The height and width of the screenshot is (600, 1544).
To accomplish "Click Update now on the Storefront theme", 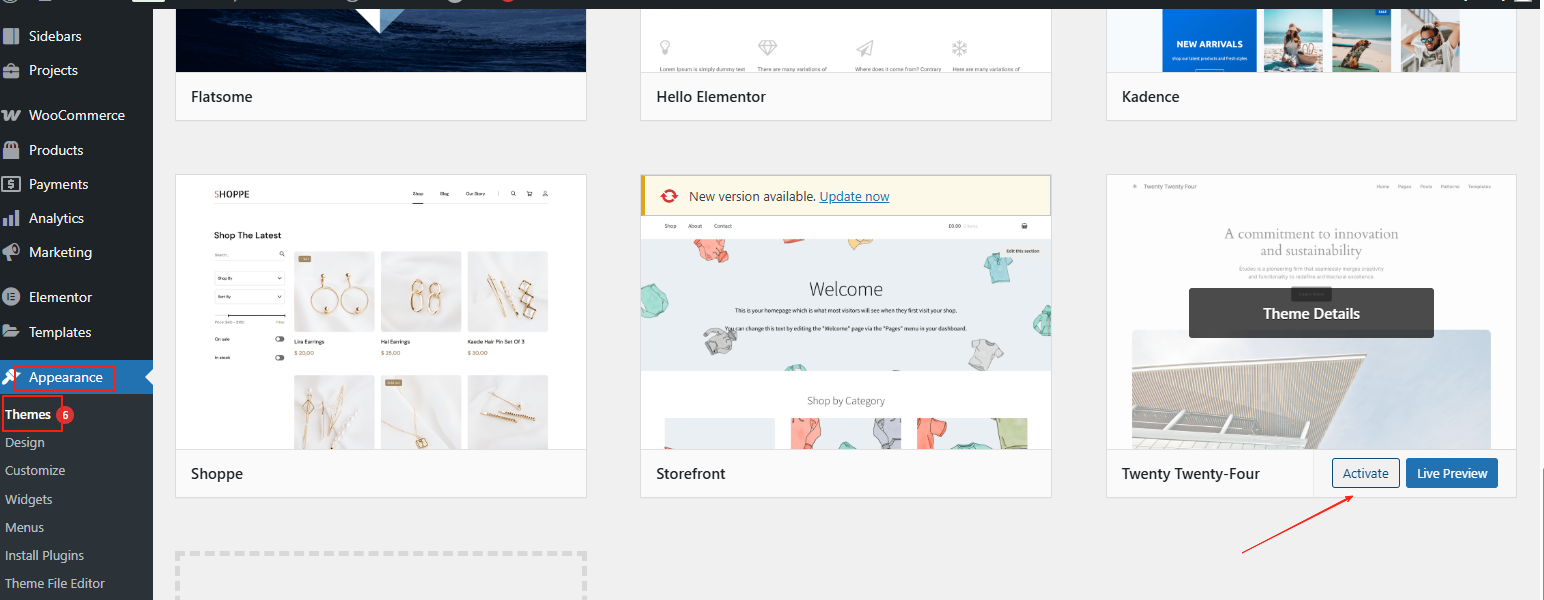I will 854,196.
